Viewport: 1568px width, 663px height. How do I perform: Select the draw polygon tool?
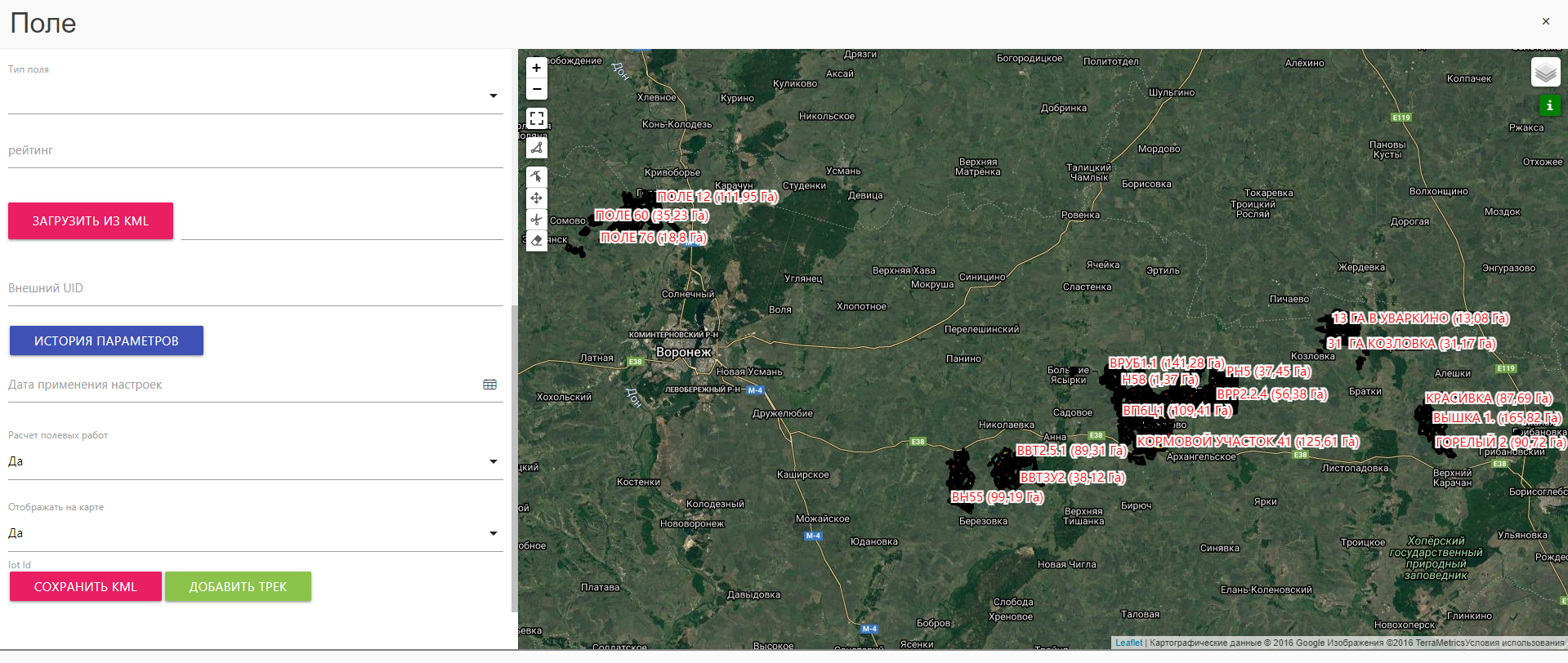point(537,148)
